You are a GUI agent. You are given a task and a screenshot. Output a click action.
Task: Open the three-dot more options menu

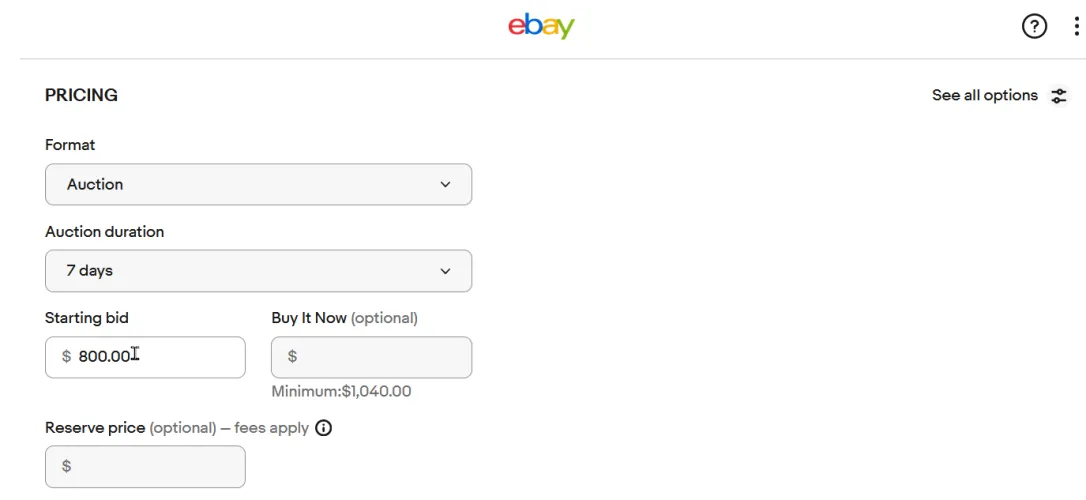[x=1076, y=27]
